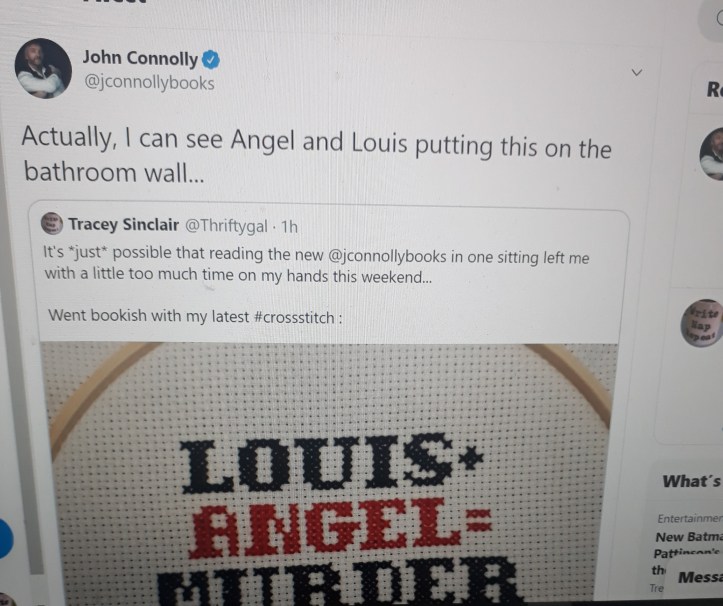Click the sidebar profile avatar on the right
Screen dimensions: 723x606
(711, 154)
